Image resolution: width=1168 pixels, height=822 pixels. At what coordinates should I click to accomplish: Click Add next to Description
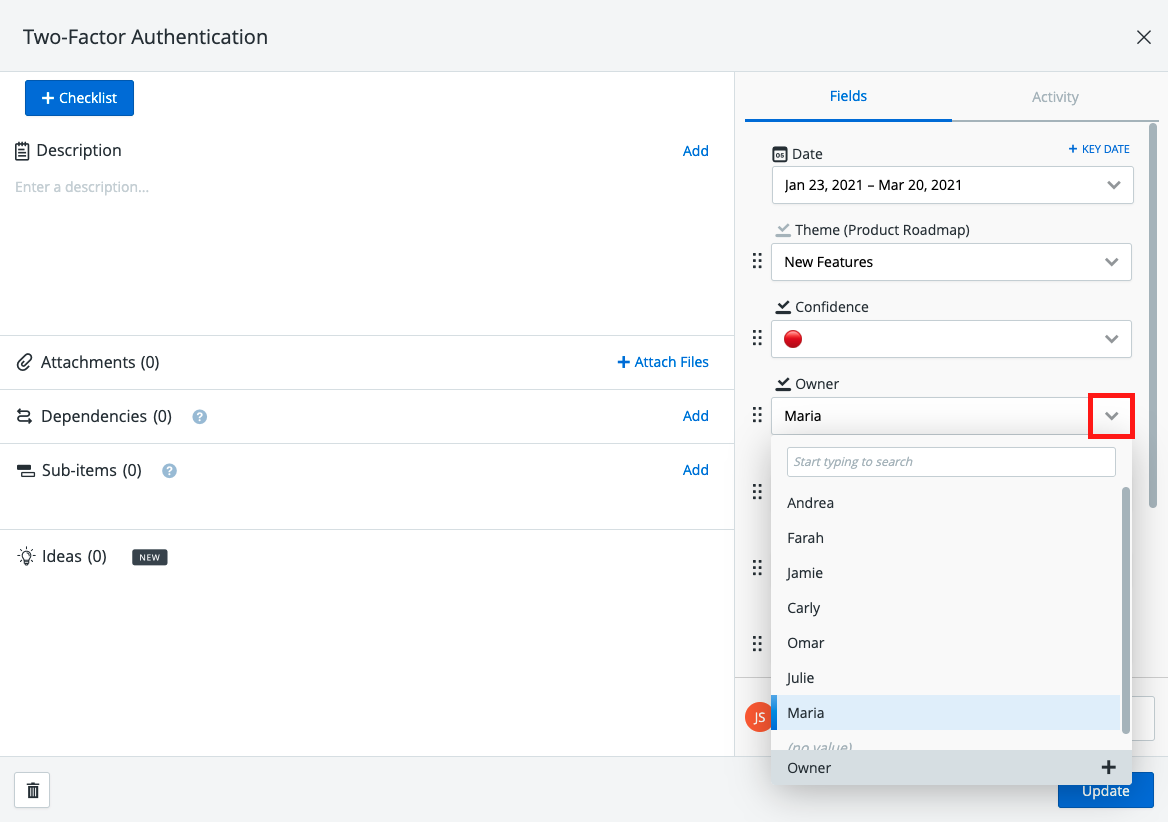(696, 151)
